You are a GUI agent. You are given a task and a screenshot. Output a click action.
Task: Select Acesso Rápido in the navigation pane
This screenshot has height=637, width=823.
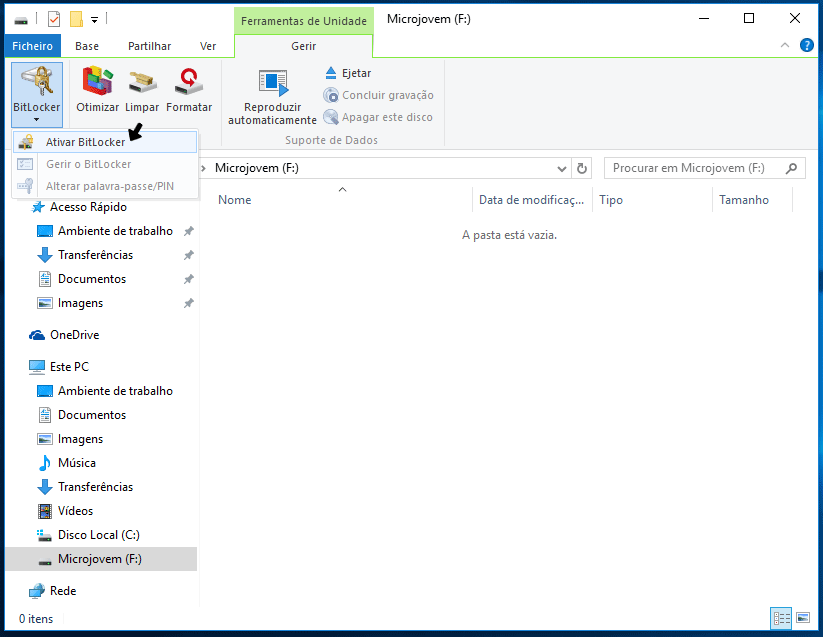pos(88,207)
